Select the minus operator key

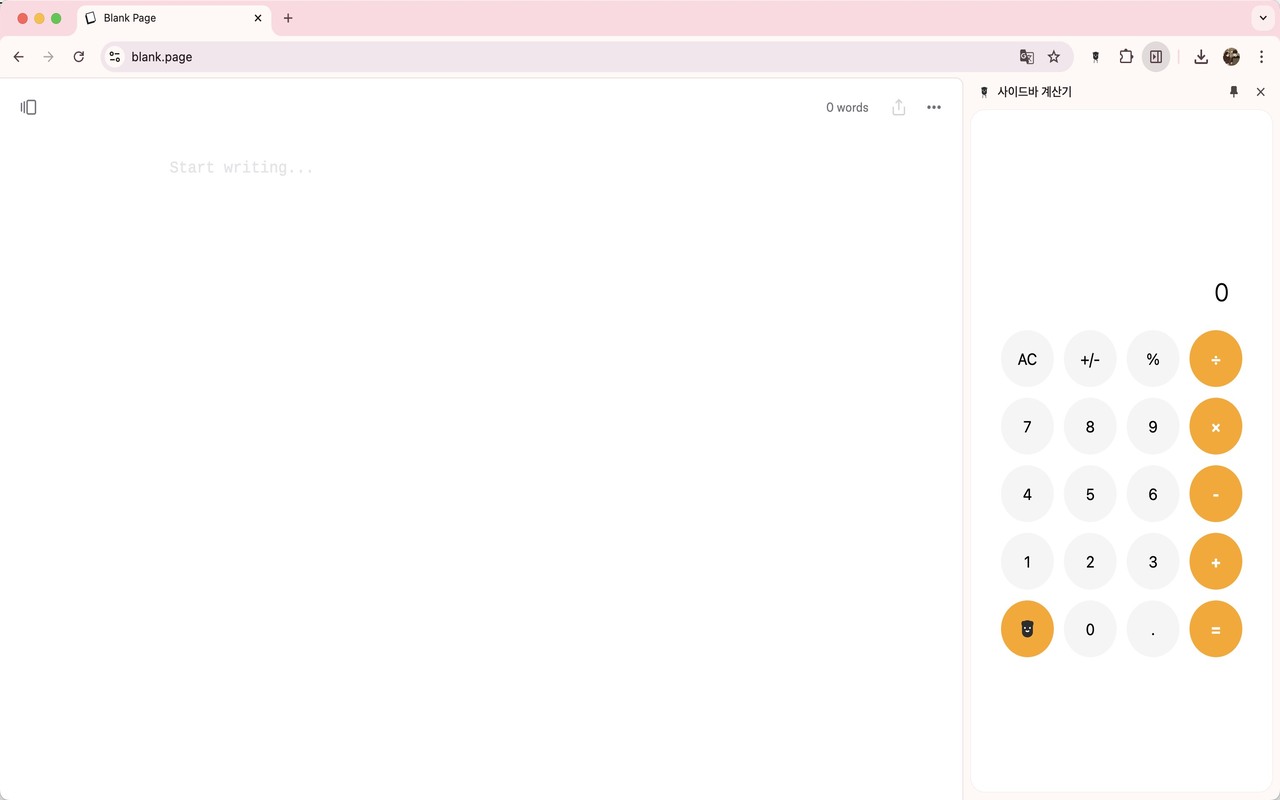[x=1216, y=494]
